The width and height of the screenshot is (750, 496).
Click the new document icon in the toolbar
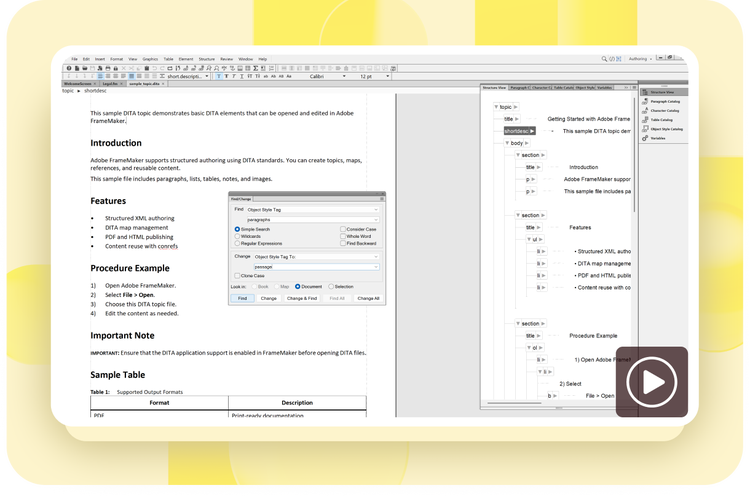click(x=77, y=68)
